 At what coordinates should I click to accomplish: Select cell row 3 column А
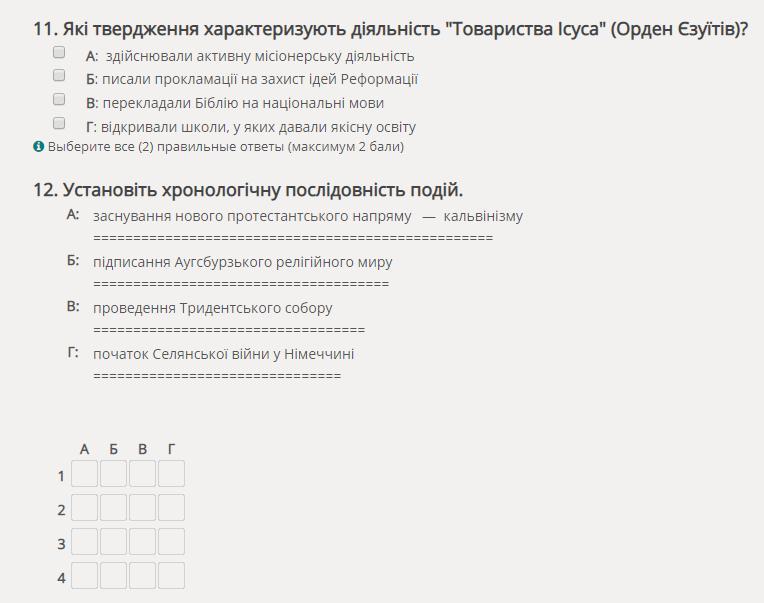[84, 542]
